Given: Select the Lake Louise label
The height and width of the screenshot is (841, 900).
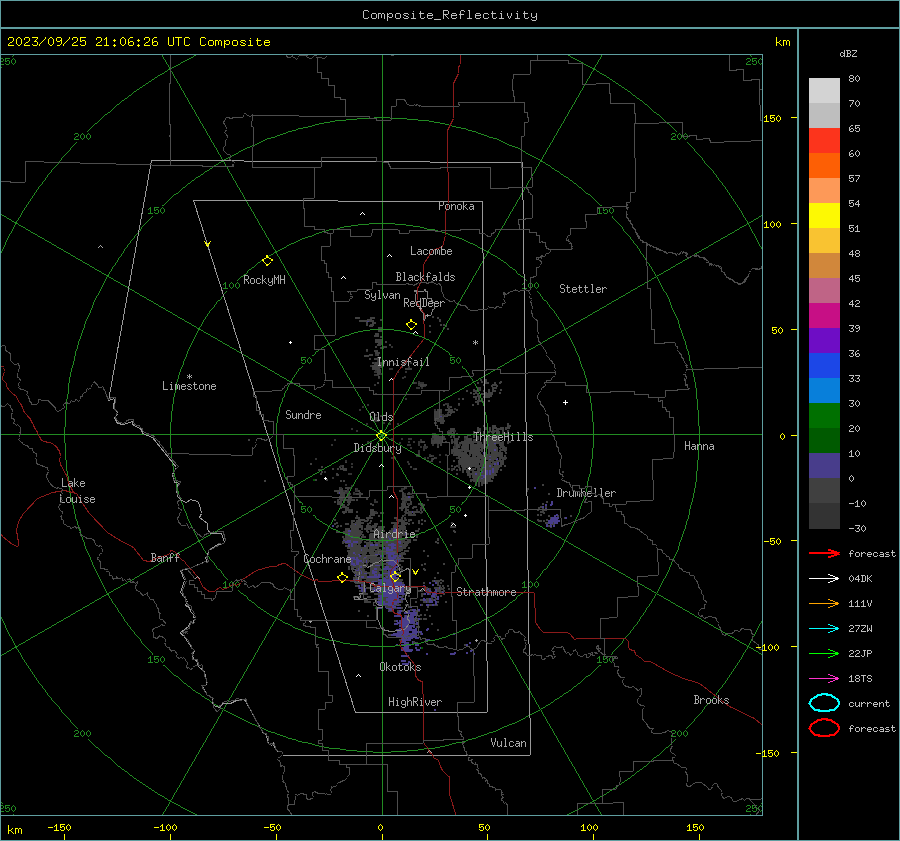Looking at the screenshot, I should tap(78, 491).
